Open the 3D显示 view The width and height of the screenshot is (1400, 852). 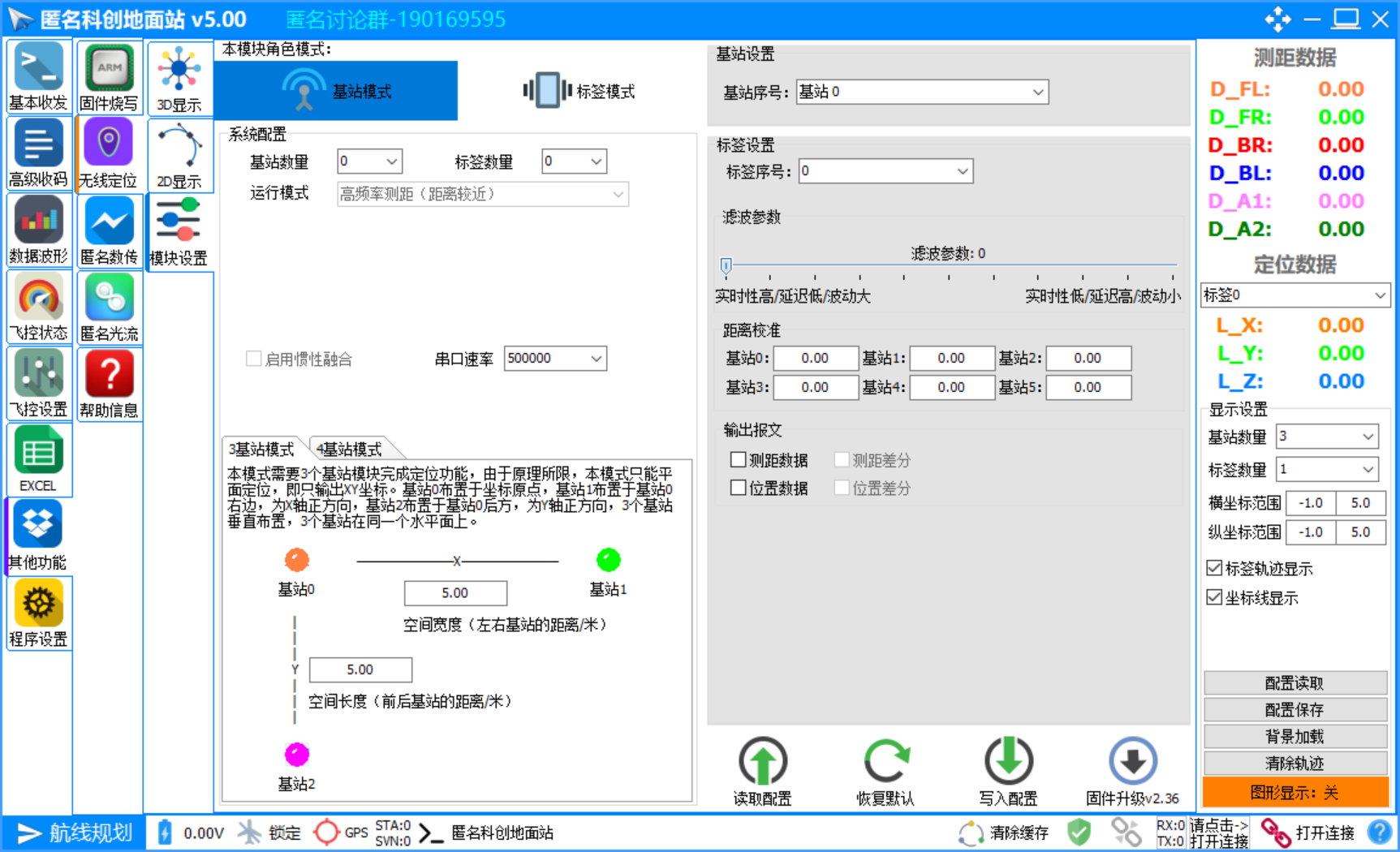coord(179,78)
